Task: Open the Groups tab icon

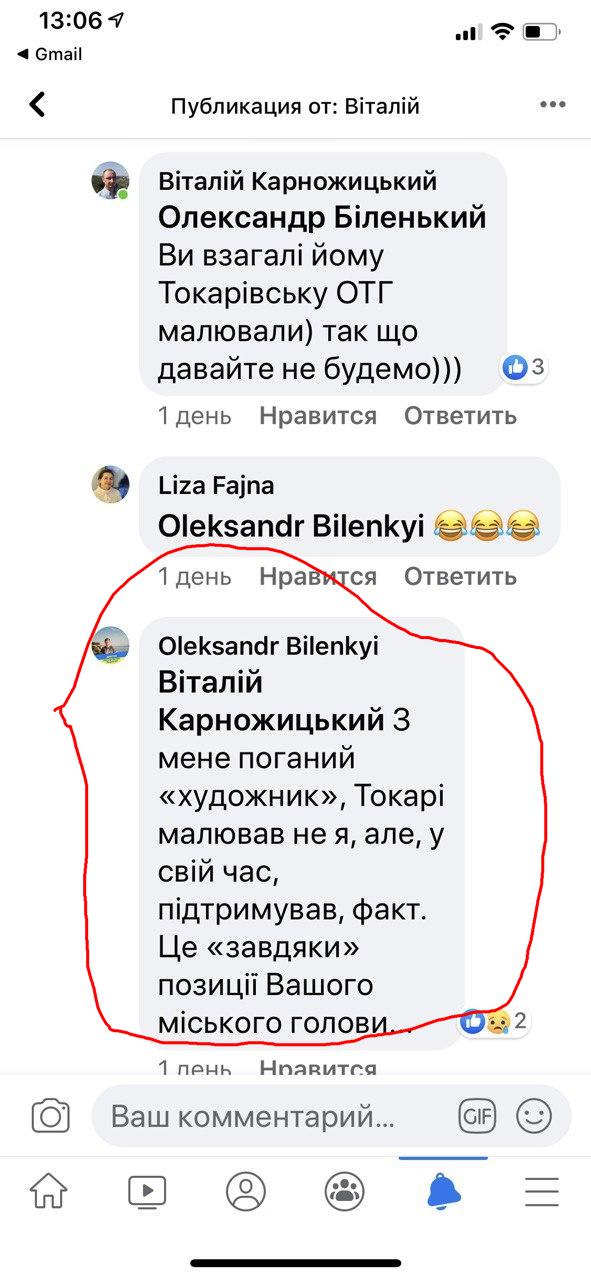Action: tap(345, 1191)
